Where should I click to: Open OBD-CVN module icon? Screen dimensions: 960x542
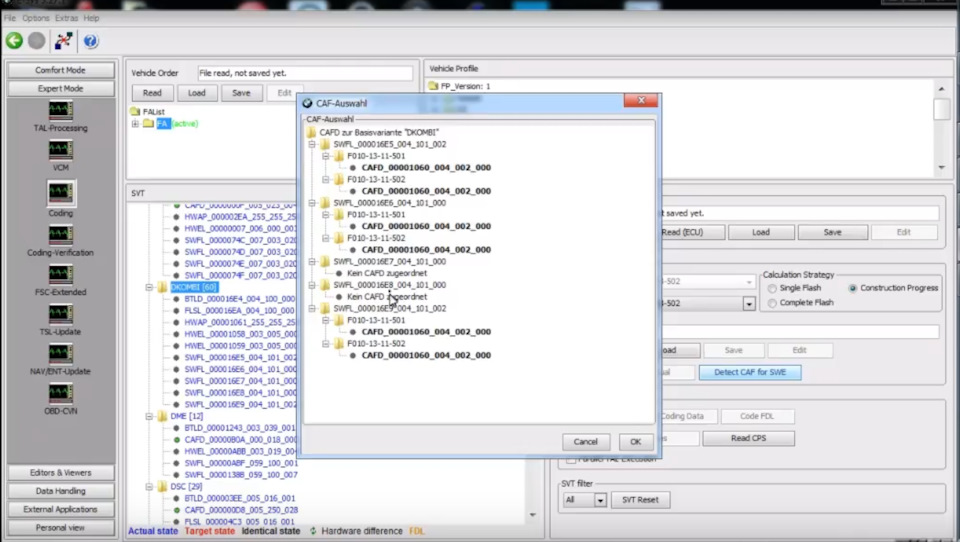tap(61, 393)
